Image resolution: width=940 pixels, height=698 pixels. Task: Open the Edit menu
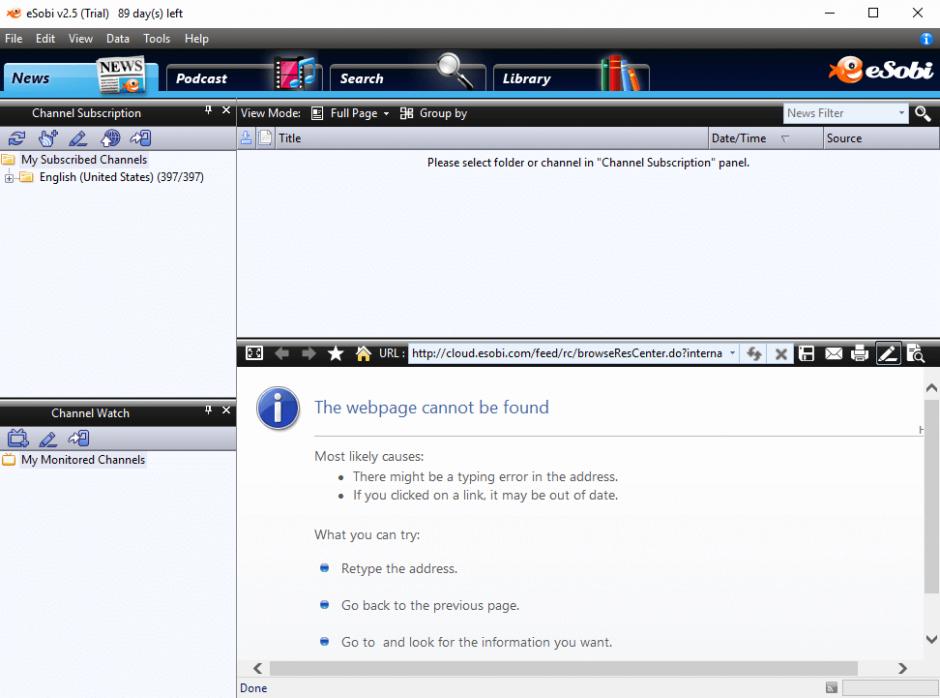(45, 39)
